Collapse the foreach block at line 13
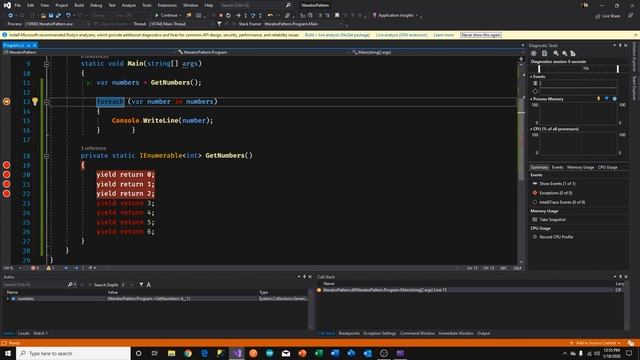640x360 pixels. pos(46,102)
